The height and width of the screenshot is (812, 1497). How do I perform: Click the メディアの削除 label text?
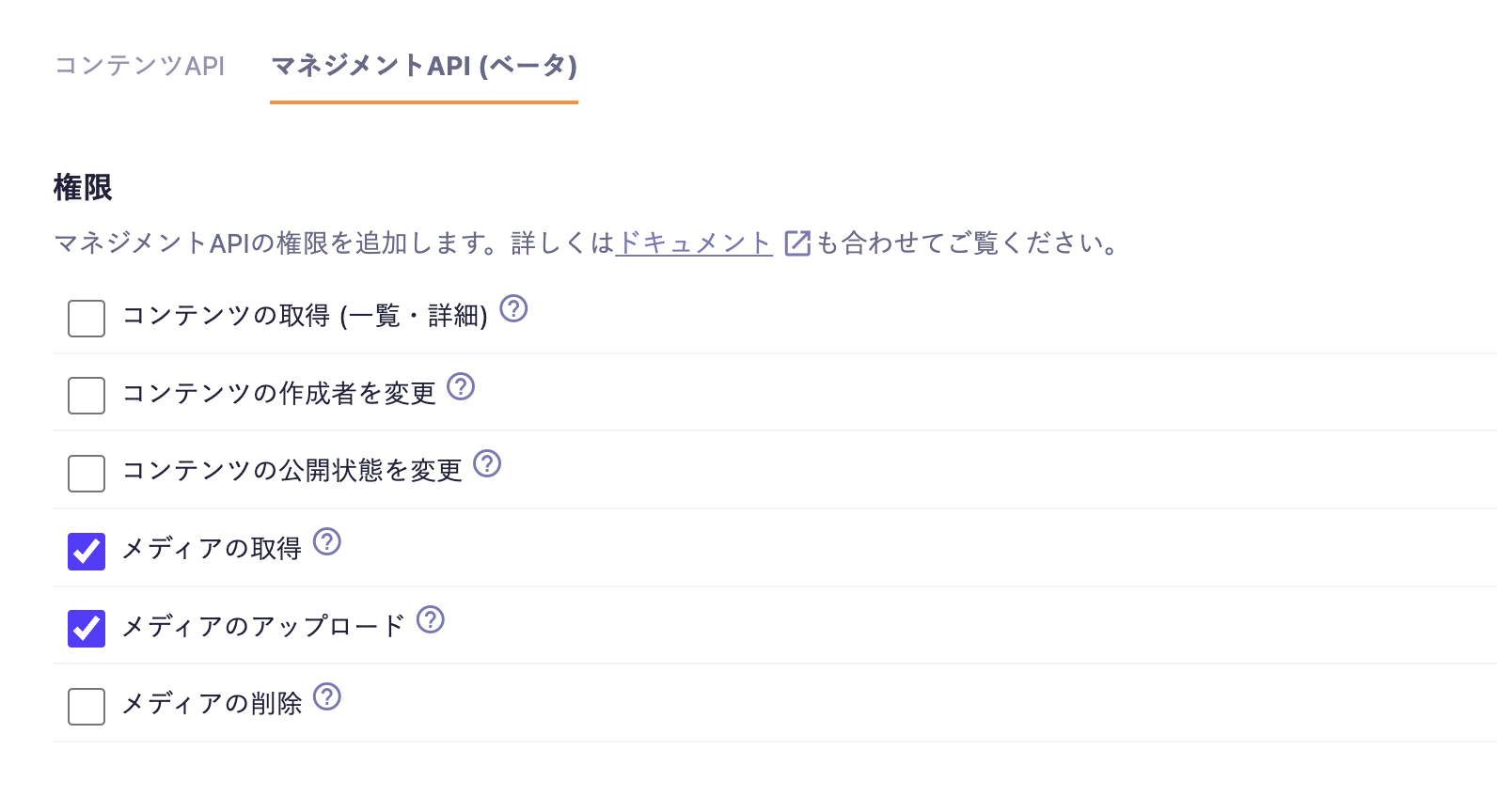tap(213, 704)
